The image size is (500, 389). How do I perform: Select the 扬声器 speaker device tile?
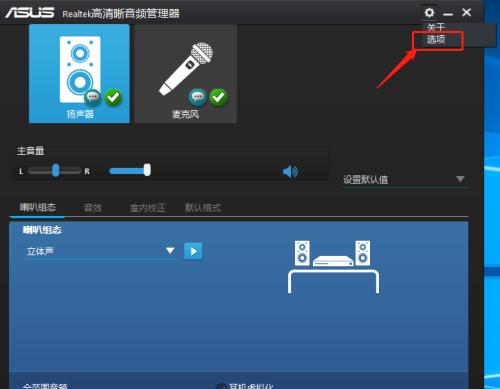[x=79, y=74]
